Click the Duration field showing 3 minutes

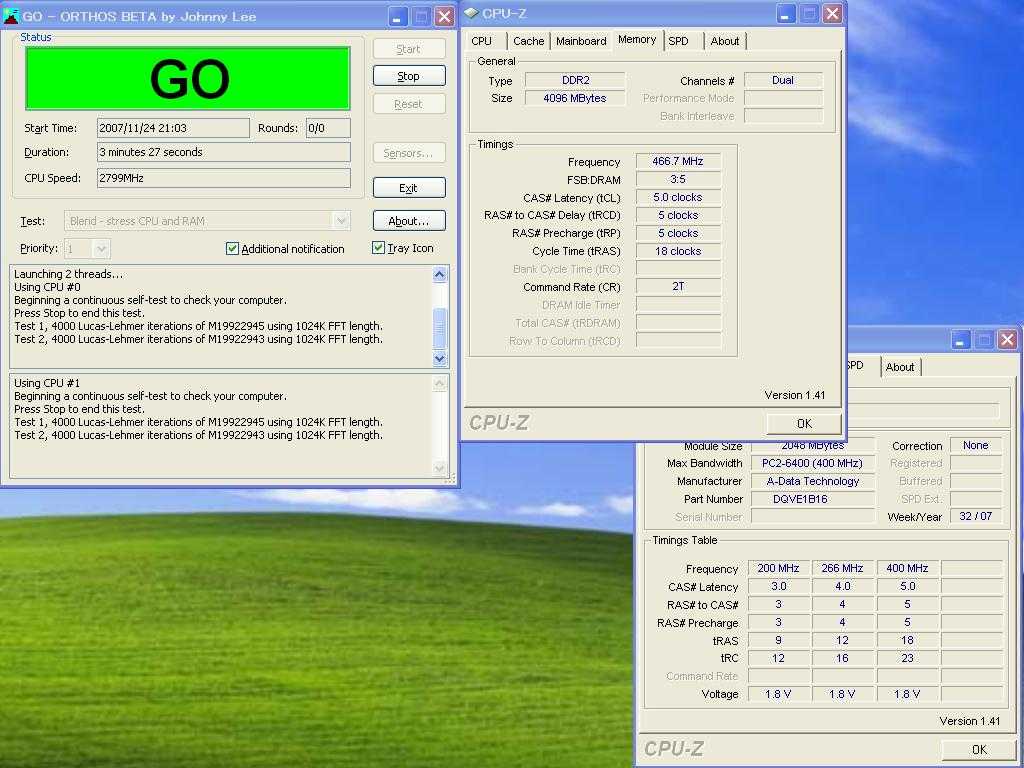pyautogui.click(x=223, y=152)
